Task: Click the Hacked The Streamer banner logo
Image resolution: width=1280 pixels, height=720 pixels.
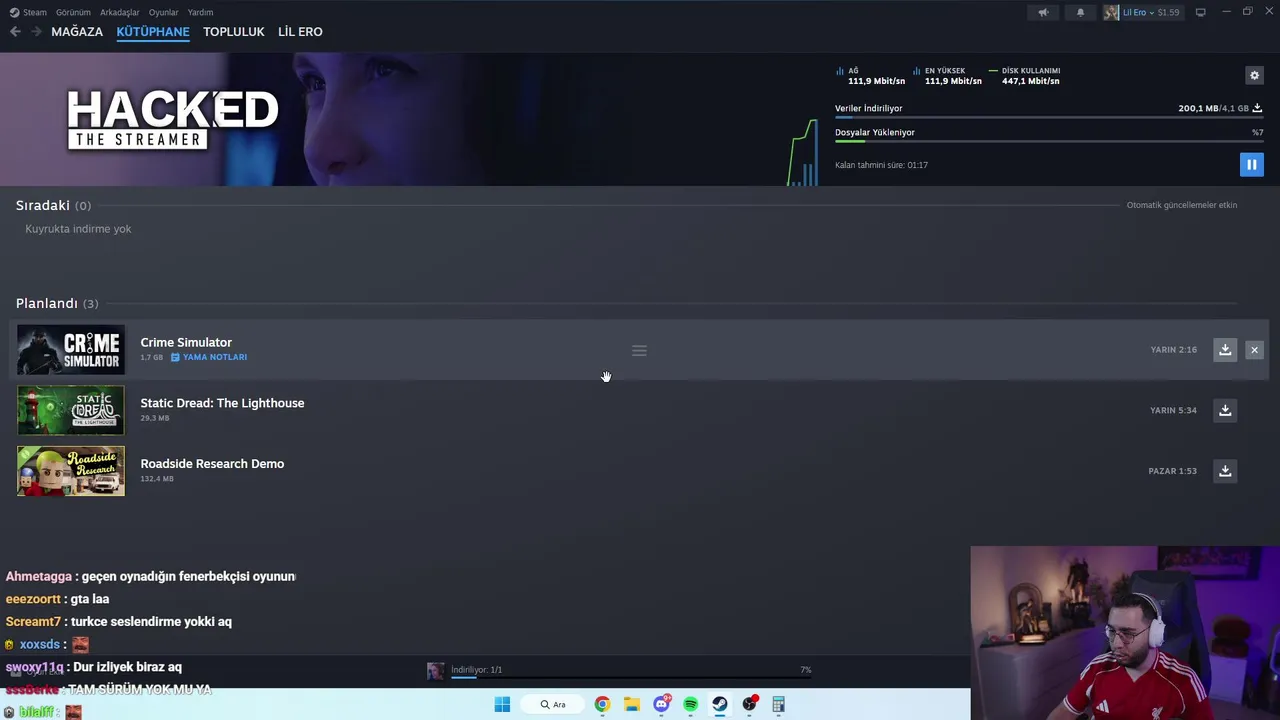Action: [172, 119]
